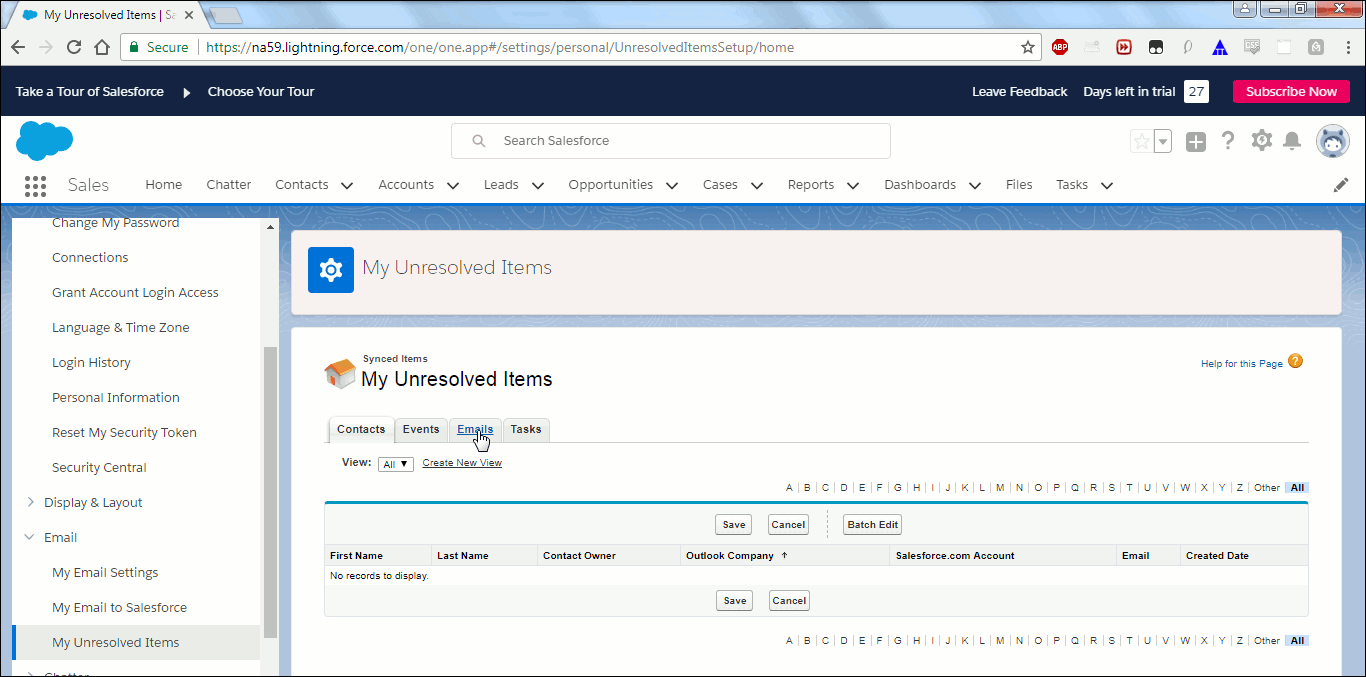Open the Help question mark icon
Viewport: 1366px width, 677px height.
(1228, 141)
